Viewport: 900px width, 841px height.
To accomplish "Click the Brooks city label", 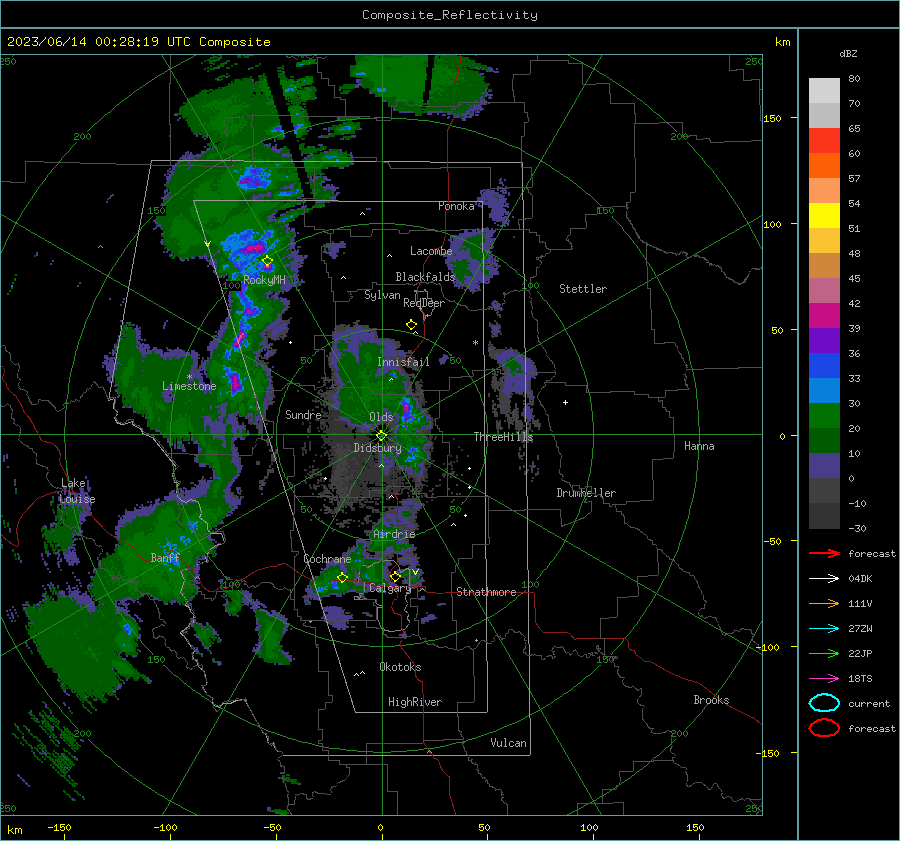I will [711, 700].
